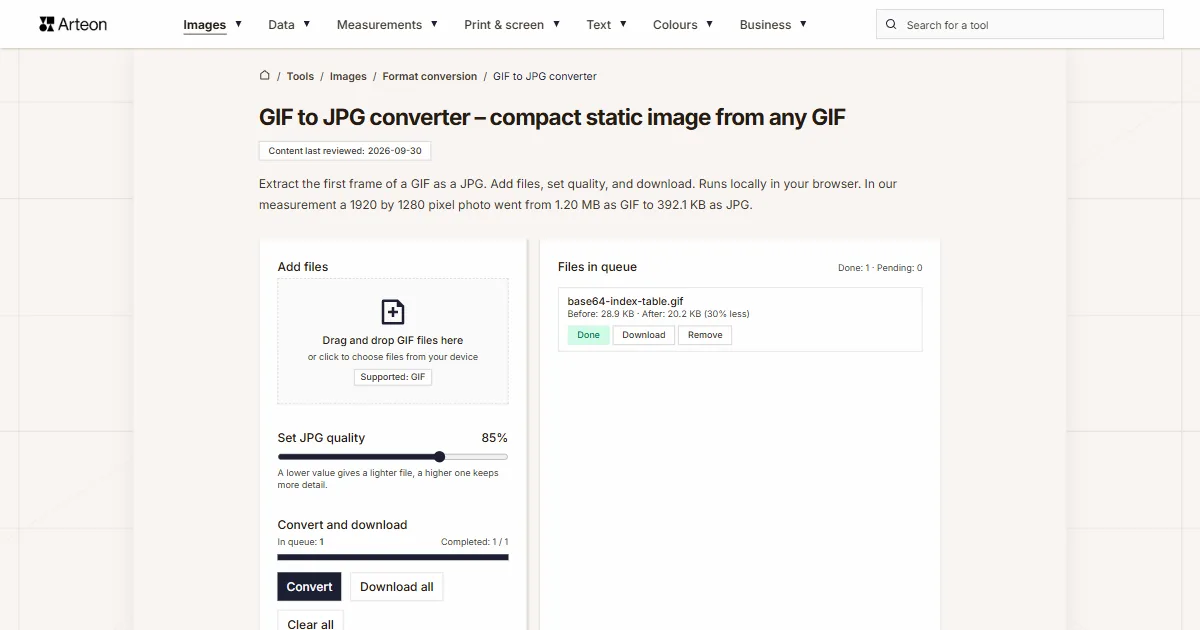Expand the Data dropdown arrow
Image resolution: width=1200 pixels, height=630 pixels.
306,24
